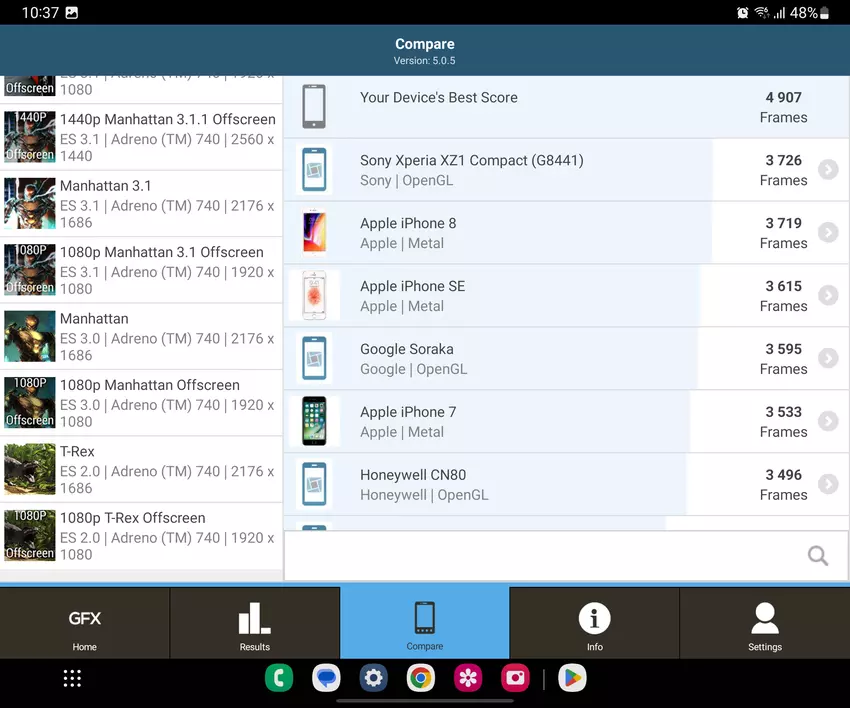This screenshot has height=708, width=850.
Task: Switch to the Results tab
Action: [255, 624]
